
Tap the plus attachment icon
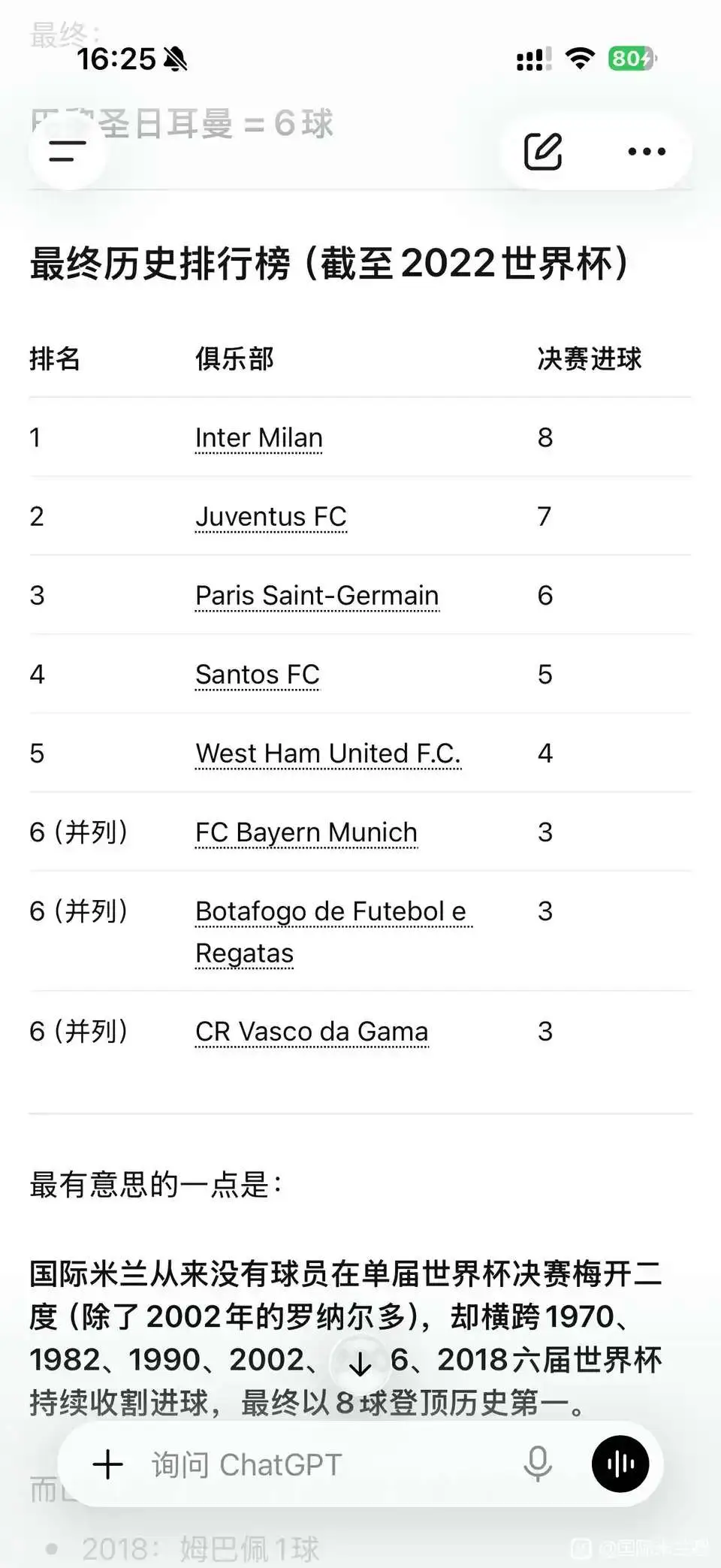pos(107,1464)
